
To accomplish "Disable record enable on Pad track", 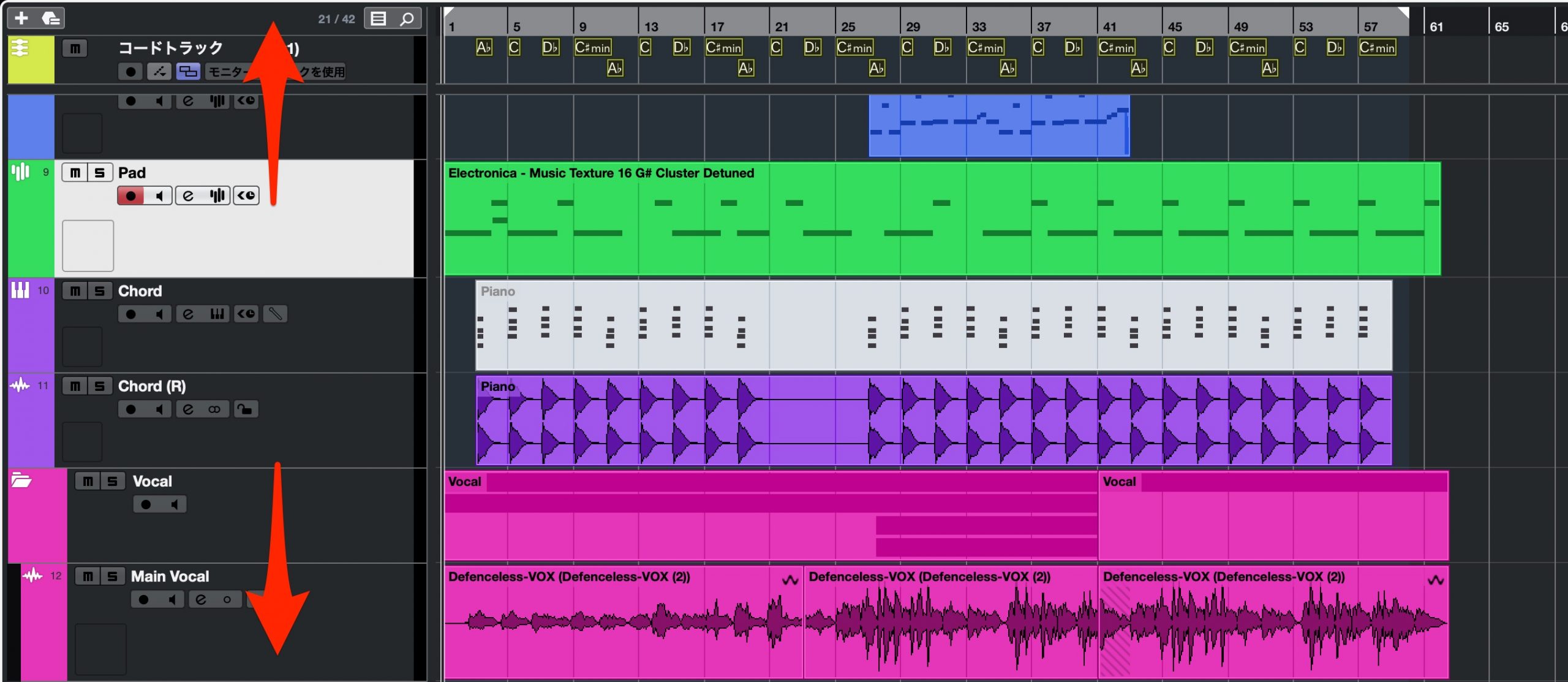I will [x=130, y=196].
